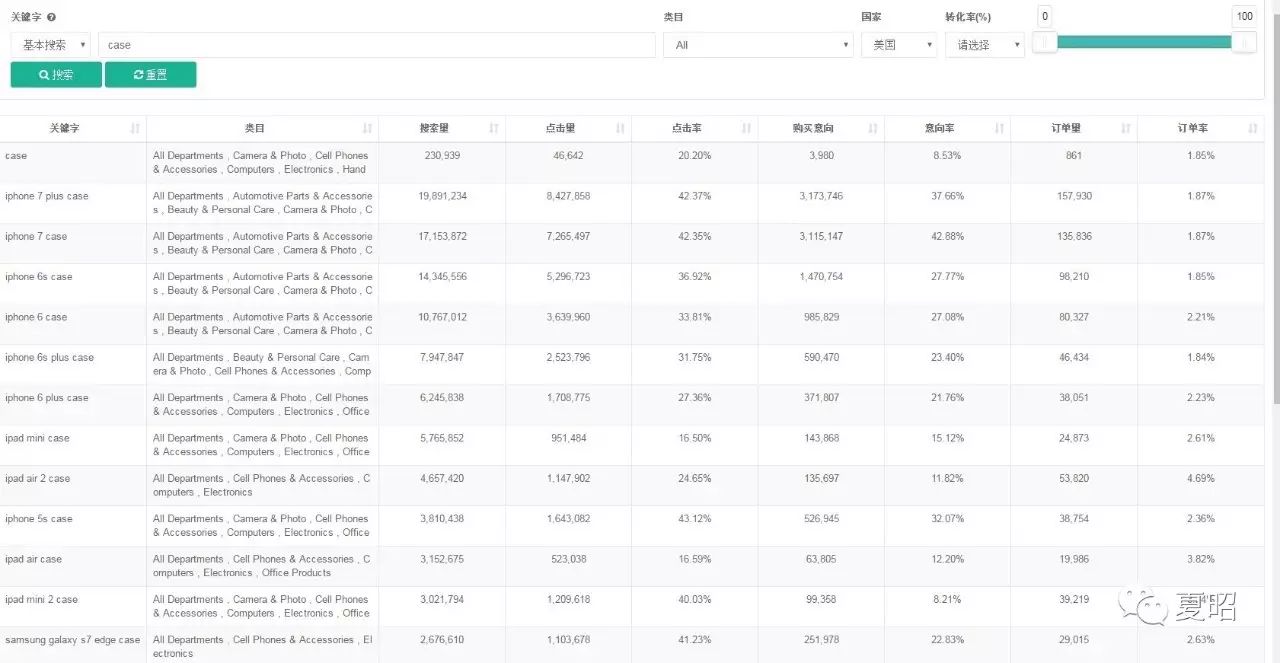The height and width of the screenshot is (663, 1280).
Task: Click sort icon in 意向率 column header
Action: 999,128
